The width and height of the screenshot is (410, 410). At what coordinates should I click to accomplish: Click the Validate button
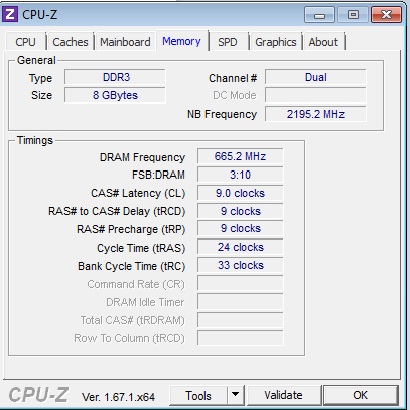tap(283, 395)
